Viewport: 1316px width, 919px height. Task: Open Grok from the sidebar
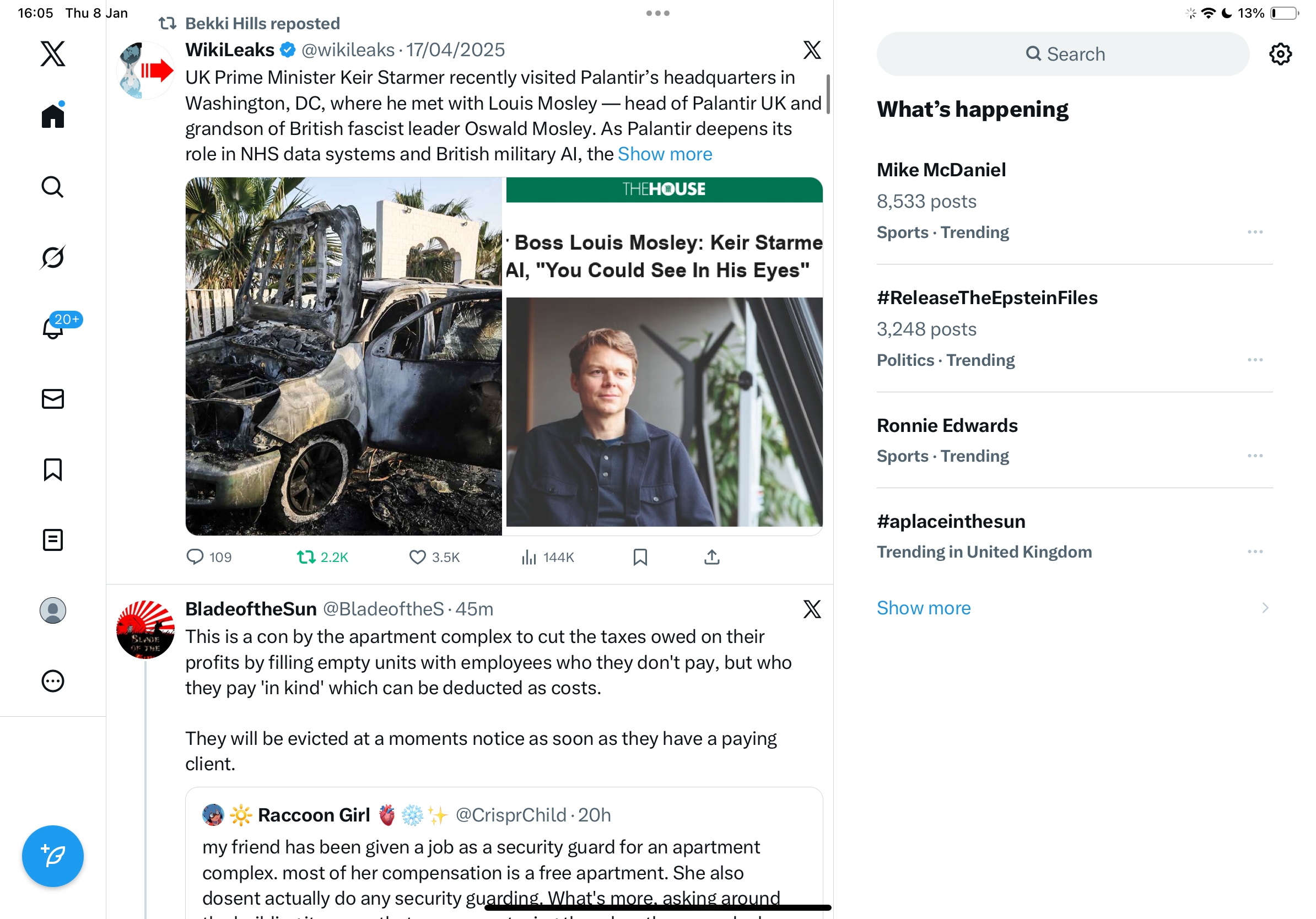pos(53,257)
